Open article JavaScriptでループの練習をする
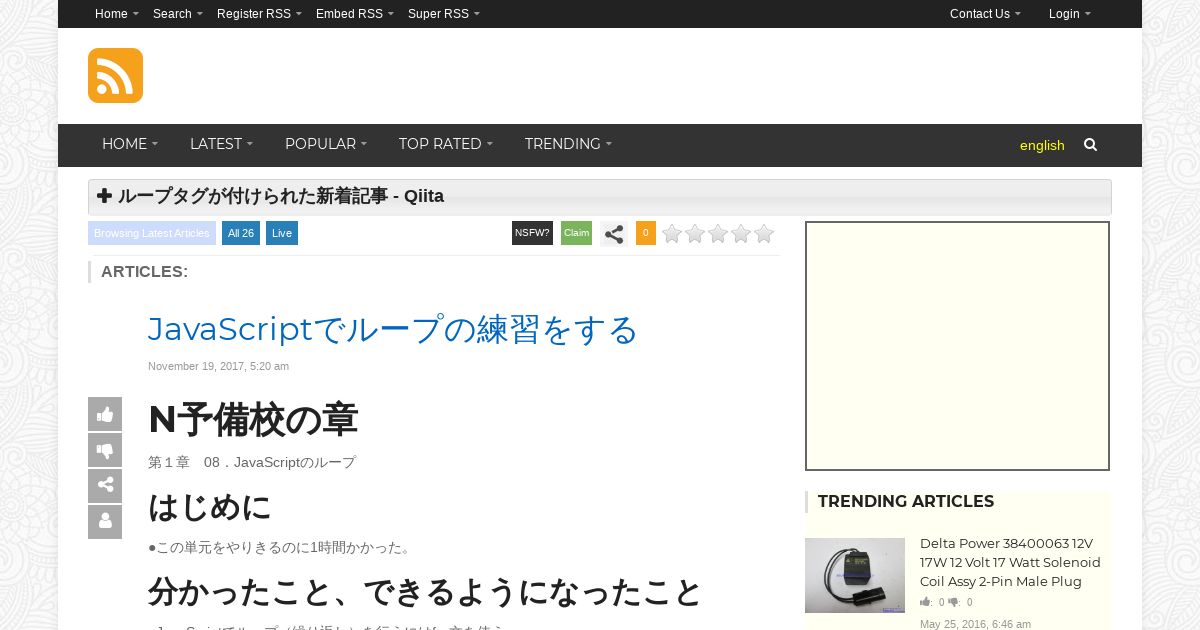Viewport: 1200px width, 630px height. pyautogui.click(x=393, y=330)
